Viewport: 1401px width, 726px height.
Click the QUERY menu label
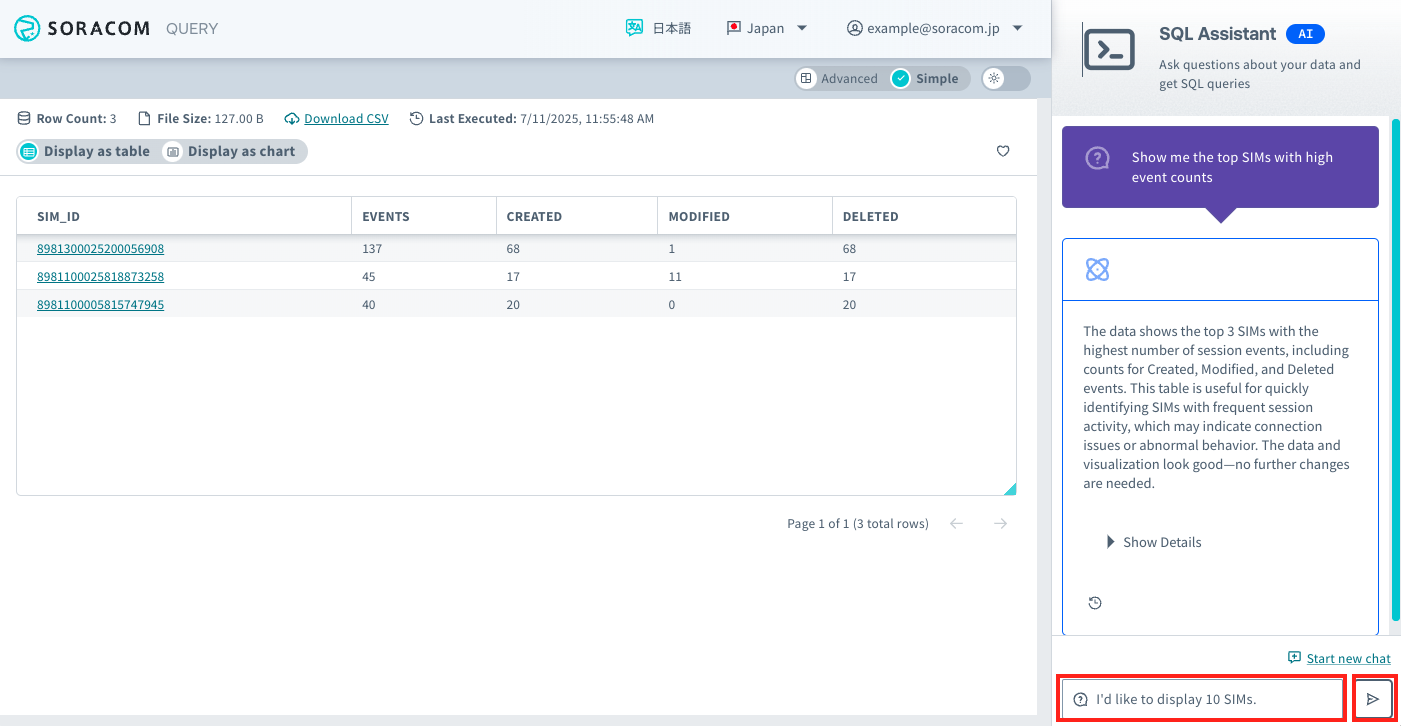point(191,28)
